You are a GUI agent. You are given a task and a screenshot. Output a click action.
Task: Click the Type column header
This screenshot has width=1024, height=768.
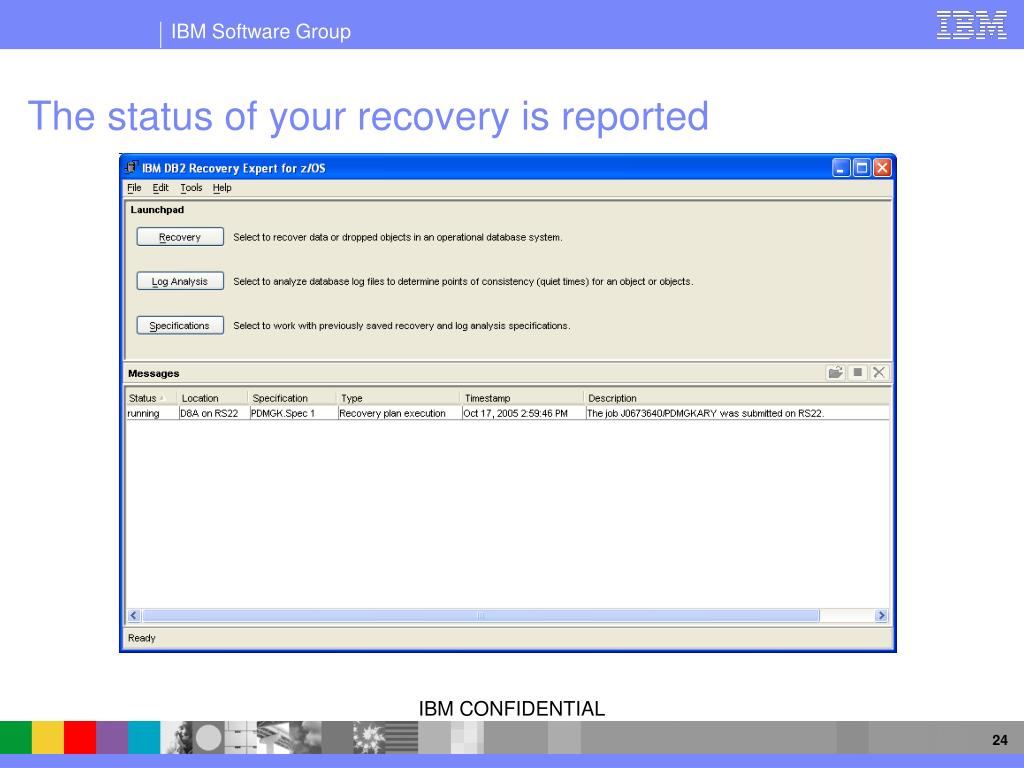click(398, 398)
